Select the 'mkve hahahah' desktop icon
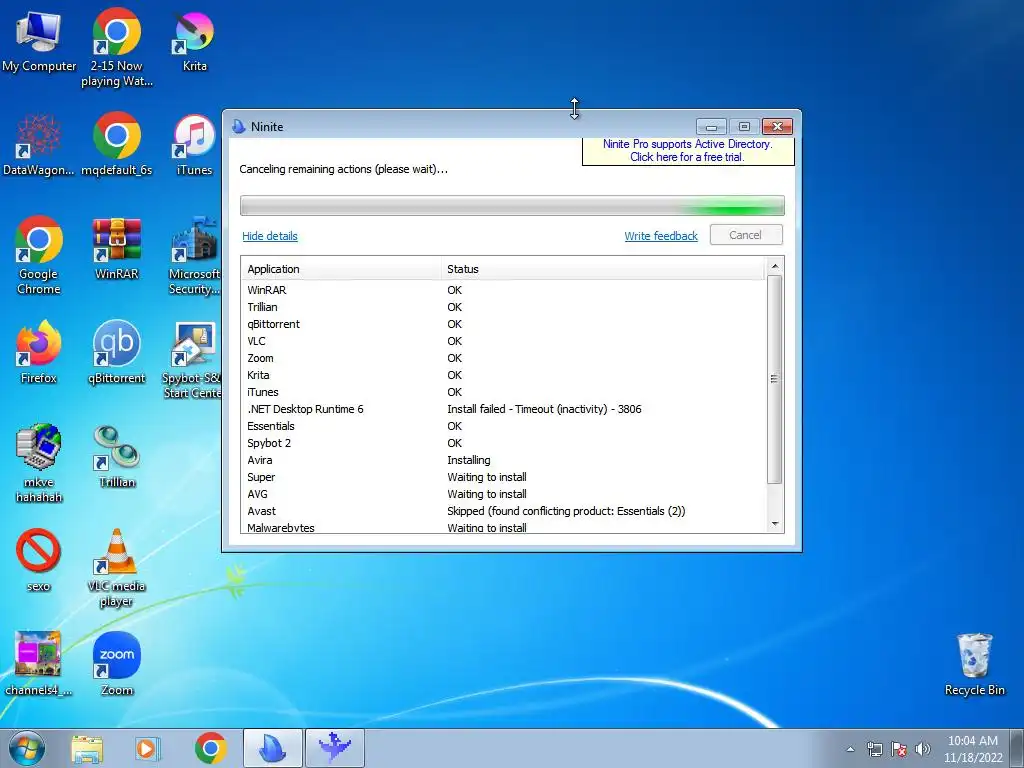 (39, 463)
